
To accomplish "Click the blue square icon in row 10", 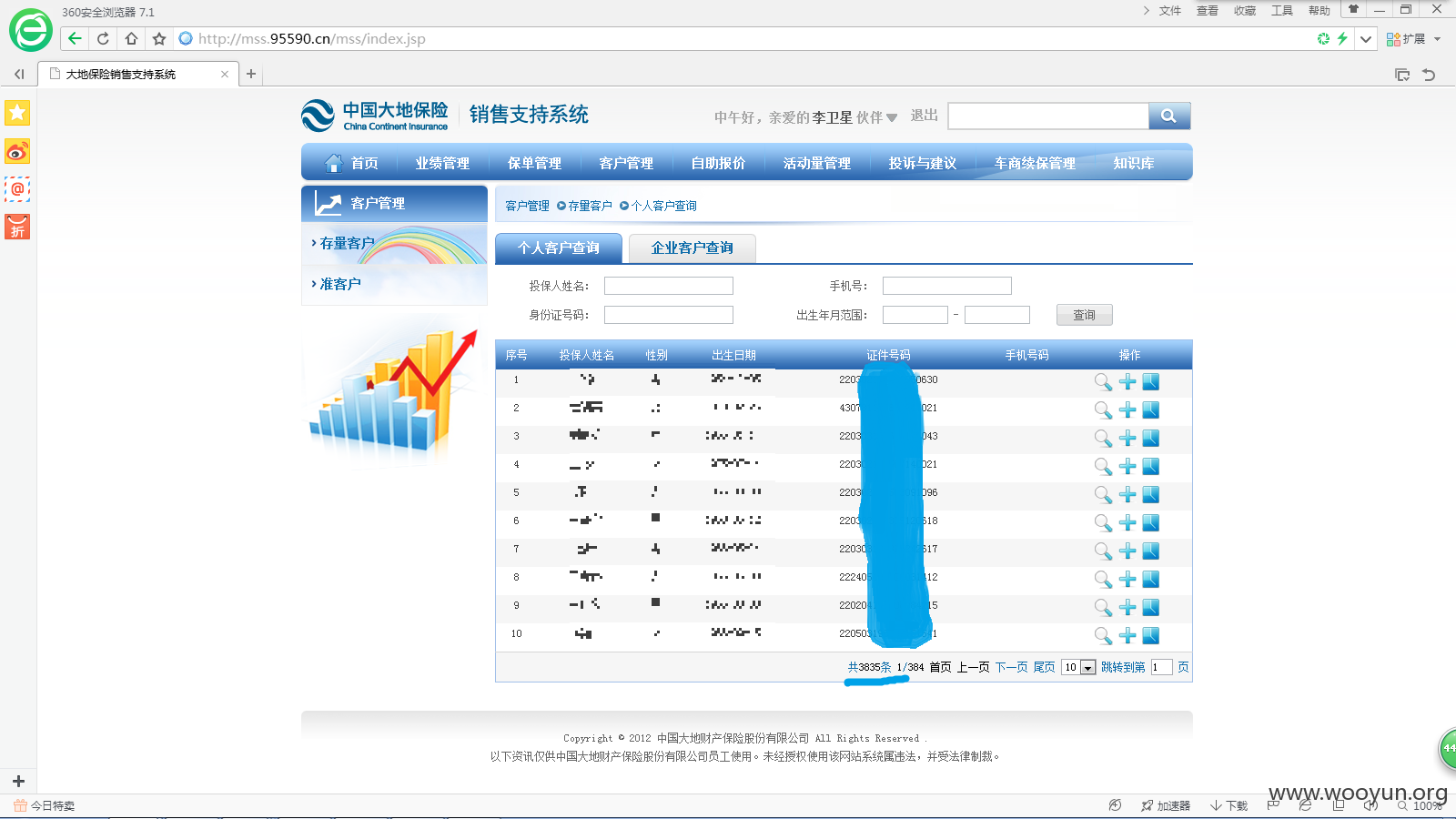I will point(1151,636).
